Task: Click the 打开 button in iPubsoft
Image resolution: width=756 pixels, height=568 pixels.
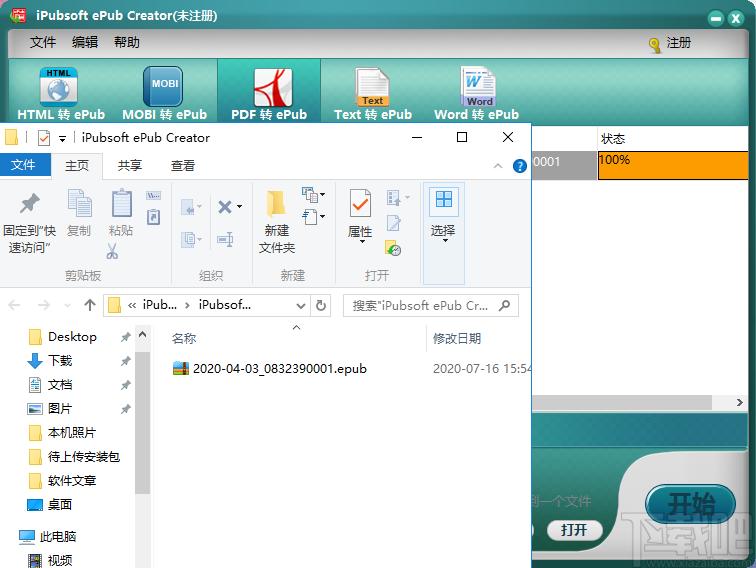Action: [574, 530]
